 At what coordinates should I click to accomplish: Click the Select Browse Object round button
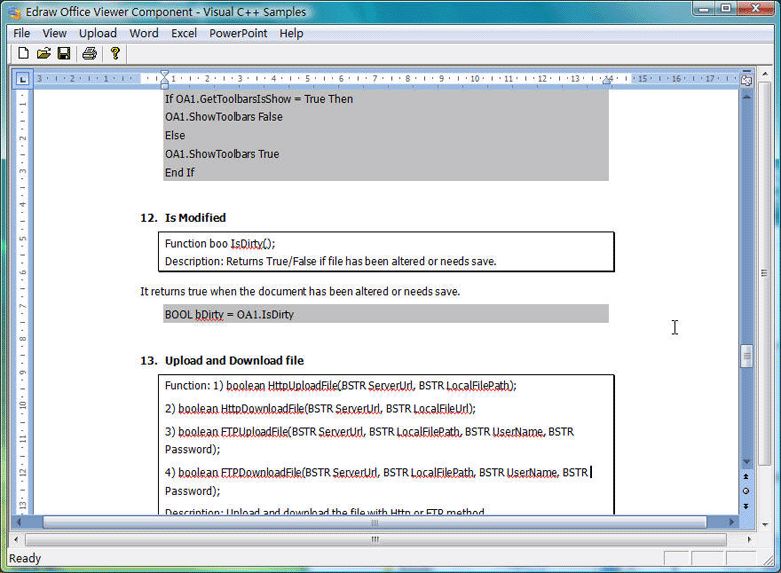click(x=746, y=491)
